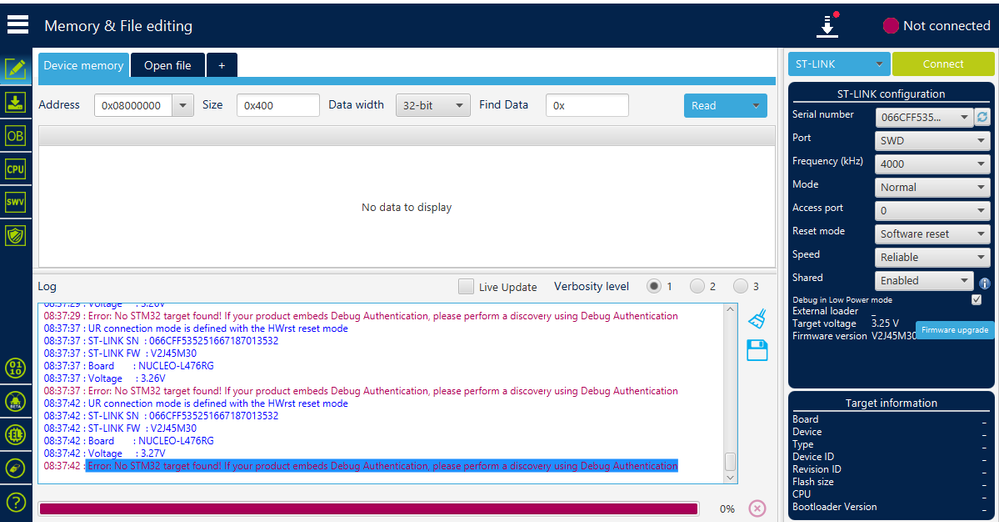Image resolution: width=999 pixels, height=522 pixels.
Task: Open the Frequency 4000 dropdown
Action: pyautogui.click(x=933, y=164)
